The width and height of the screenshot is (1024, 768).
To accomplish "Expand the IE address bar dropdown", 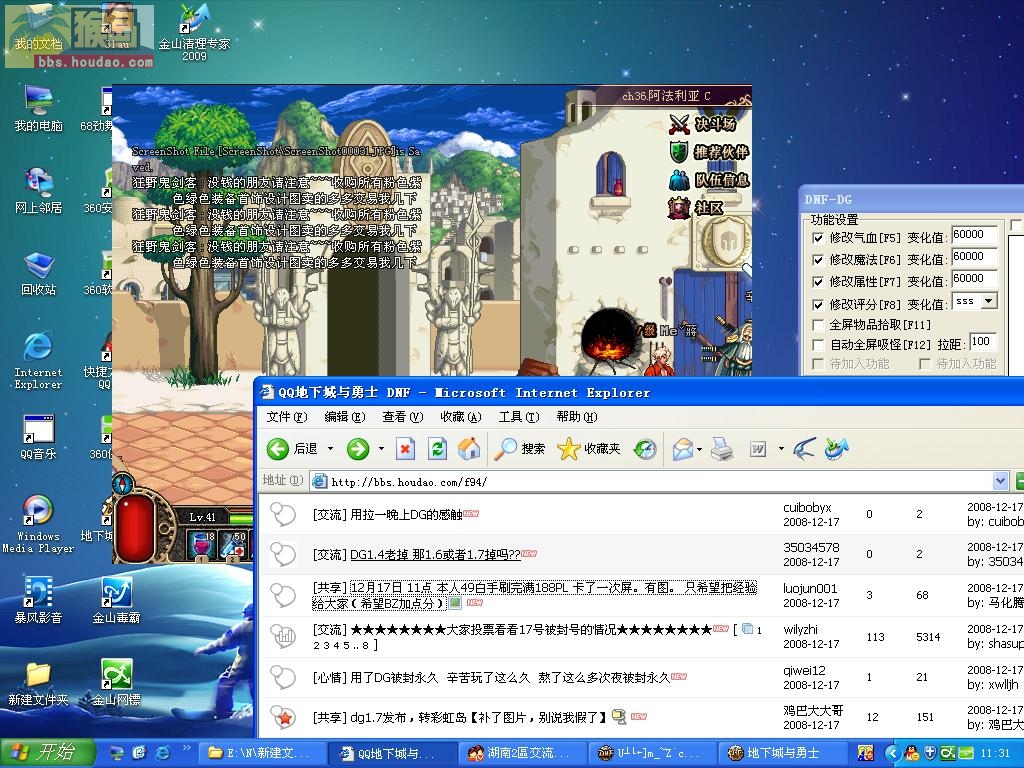I will click(x=1000, y=481).
